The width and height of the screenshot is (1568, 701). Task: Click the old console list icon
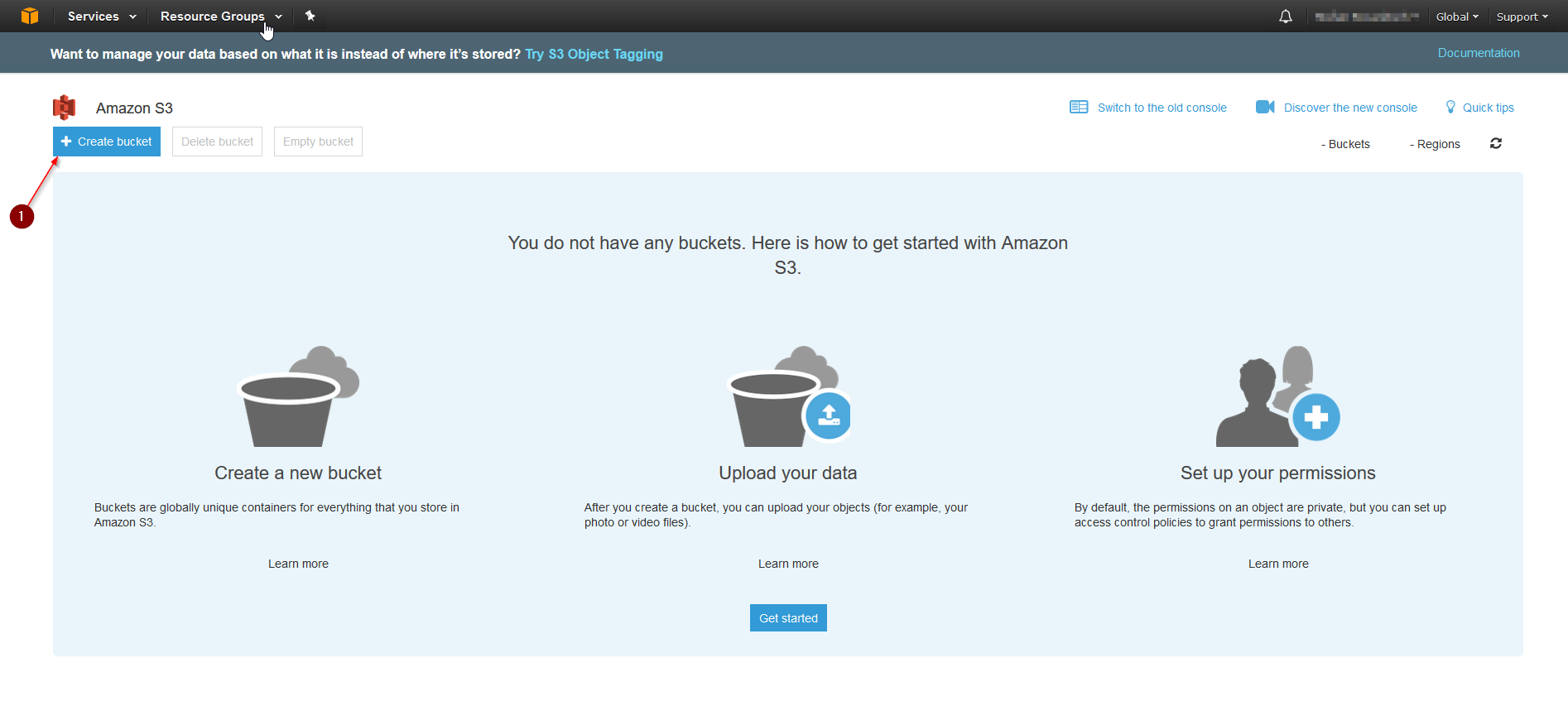[1079, 107]
